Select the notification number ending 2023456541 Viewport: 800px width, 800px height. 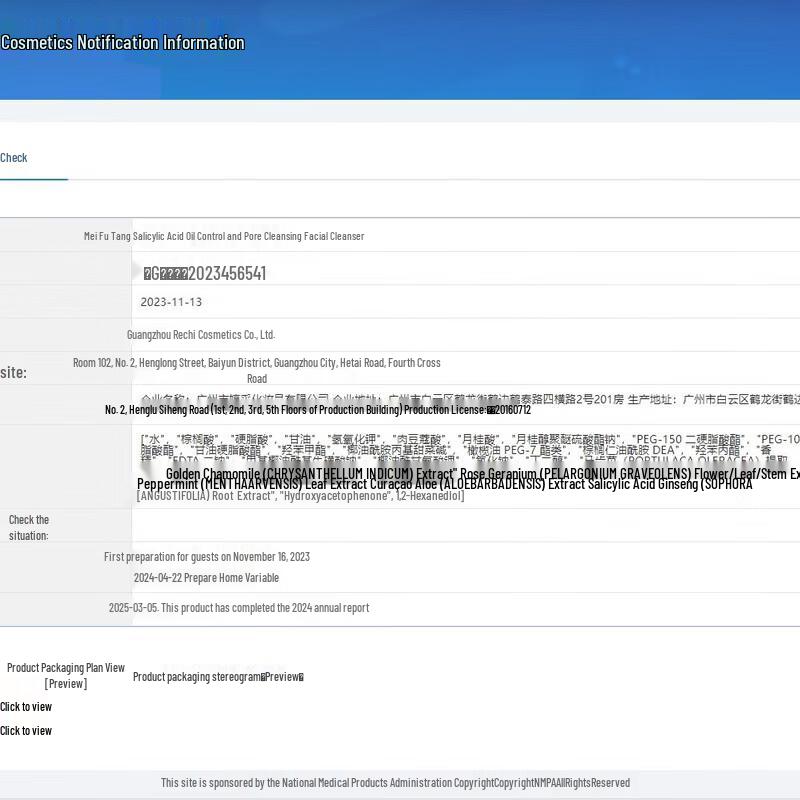[x=205, y=273]
